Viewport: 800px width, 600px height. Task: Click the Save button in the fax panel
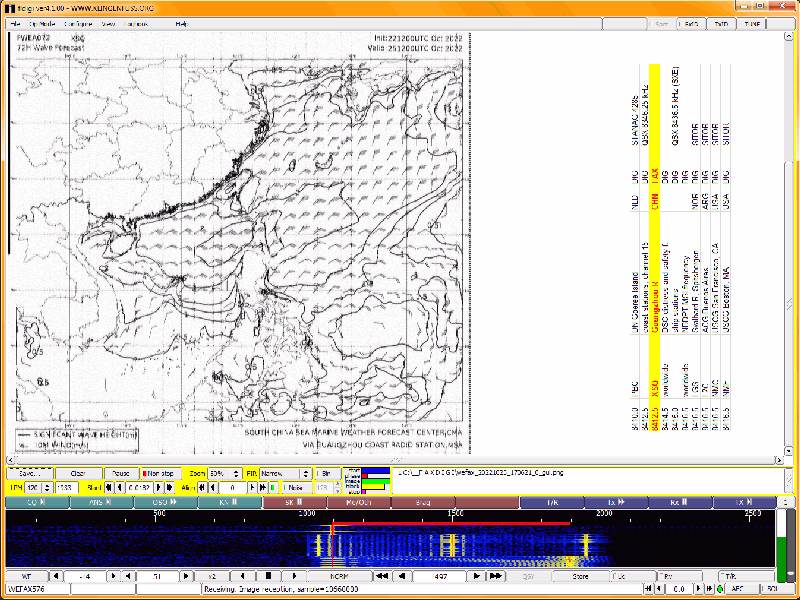tap(28, 473)
